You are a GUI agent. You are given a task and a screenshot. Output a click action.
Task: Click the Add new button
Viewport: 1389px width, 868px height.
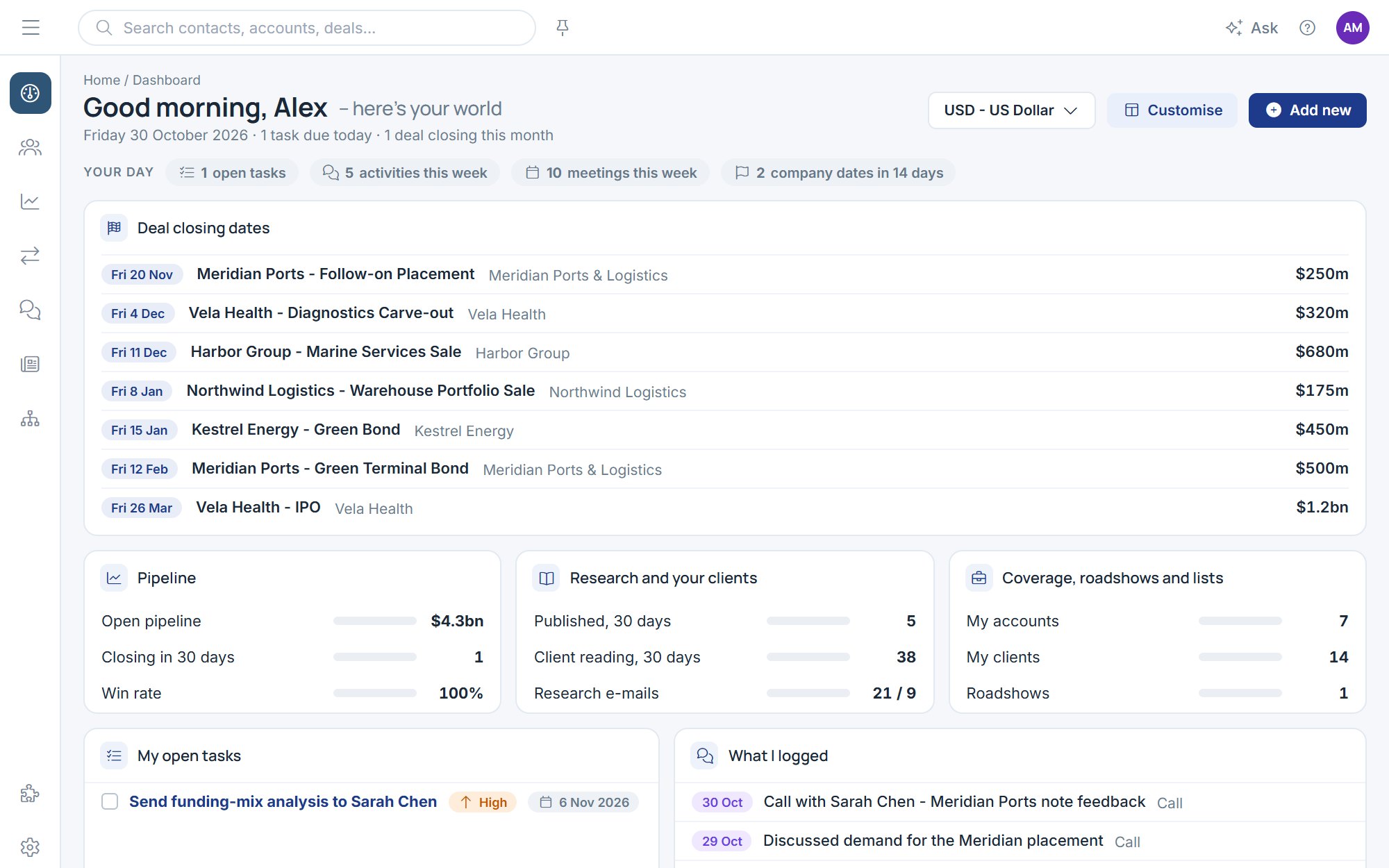point(1307,110)
